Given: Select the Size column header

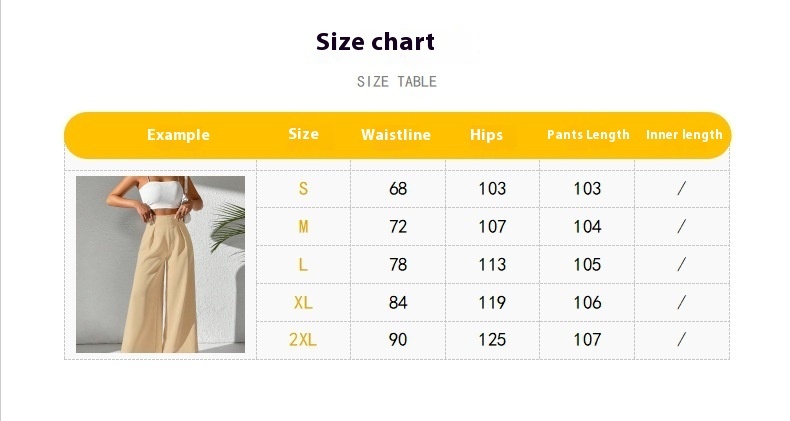Looking at the screenshot, I should tap(303, 134).
